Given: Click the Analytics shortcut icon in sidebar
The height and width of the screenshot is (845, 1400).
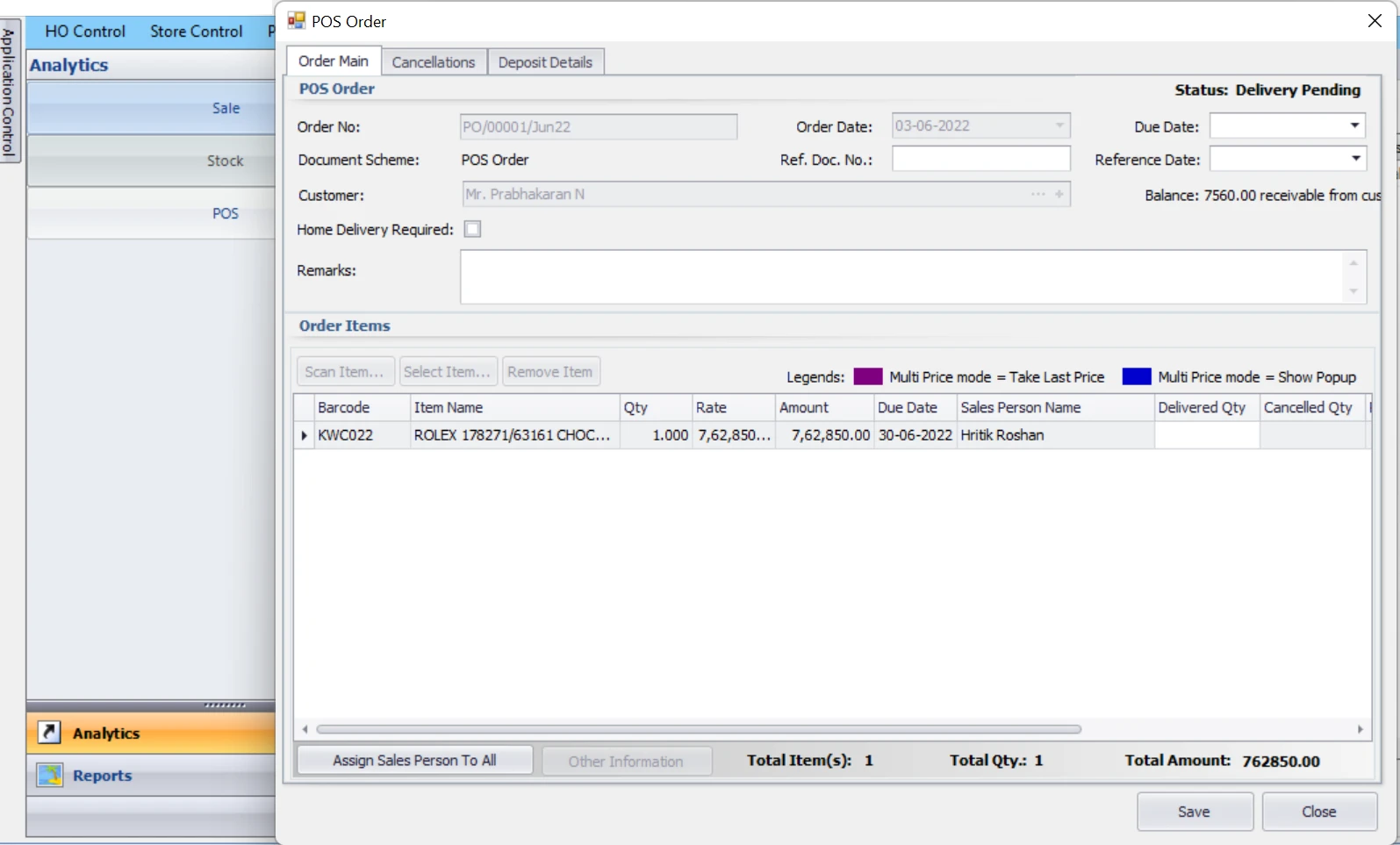Looking at the screenshot, I should [x=49, y=733].
